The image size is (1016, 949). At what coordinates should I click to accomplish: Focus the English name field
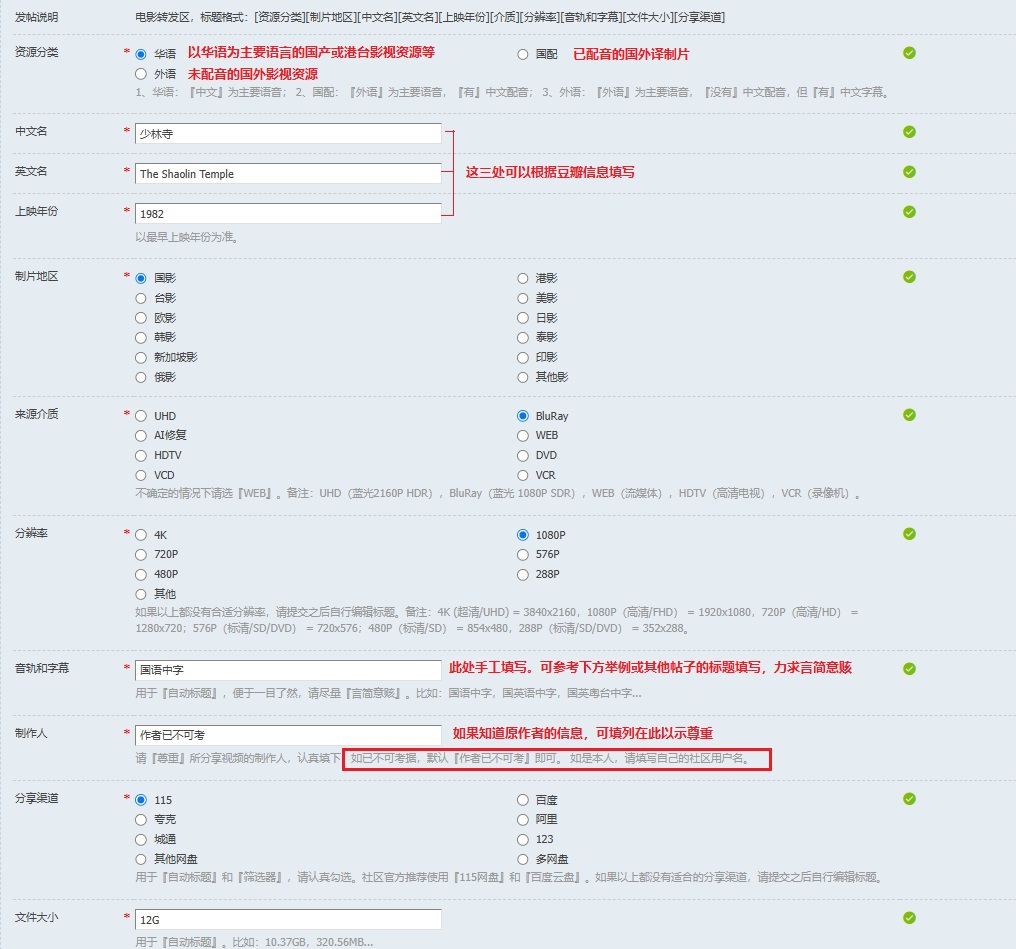coord(288,174)
